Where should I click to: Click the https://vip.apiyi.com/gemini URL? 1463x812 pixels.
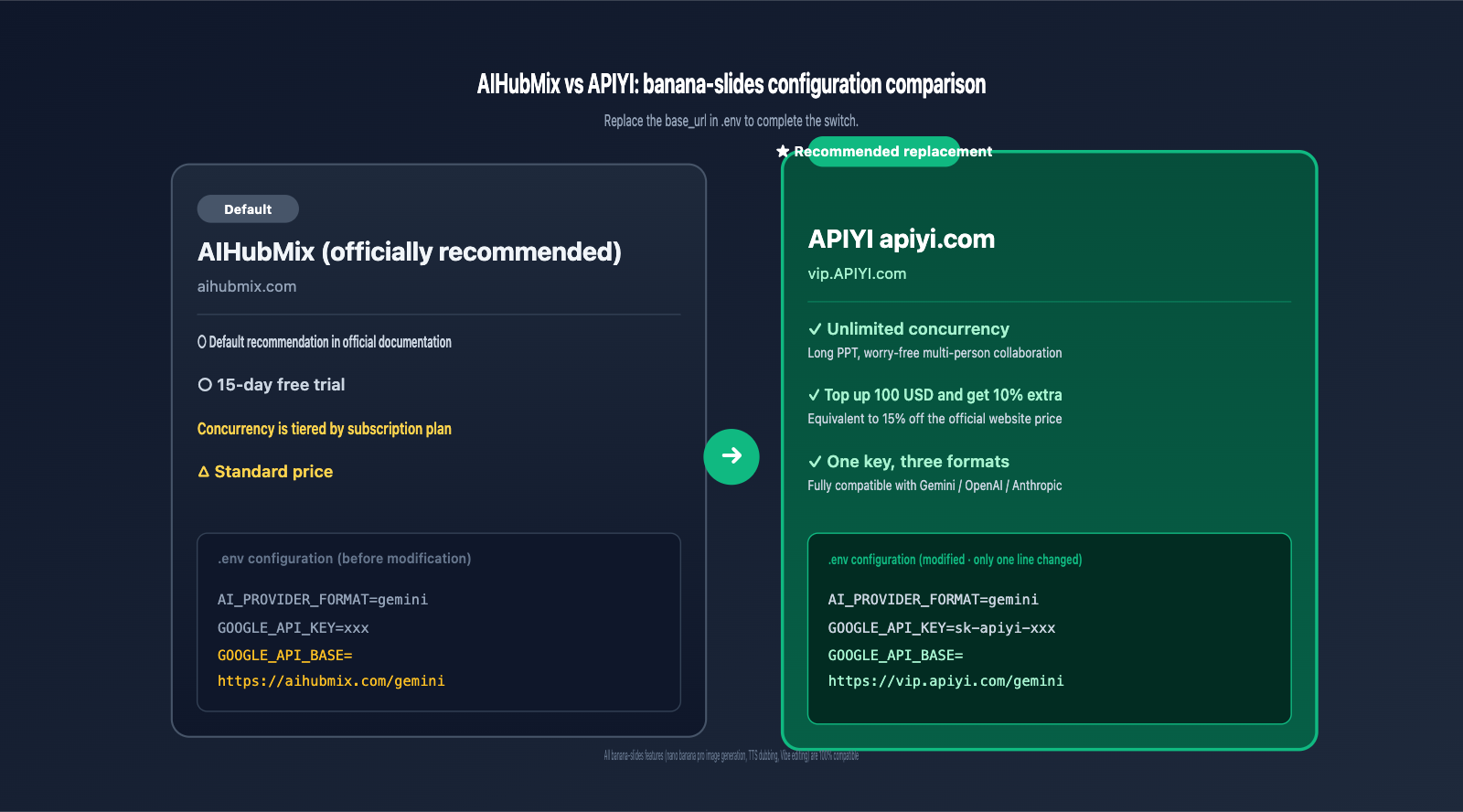(946, 681)
